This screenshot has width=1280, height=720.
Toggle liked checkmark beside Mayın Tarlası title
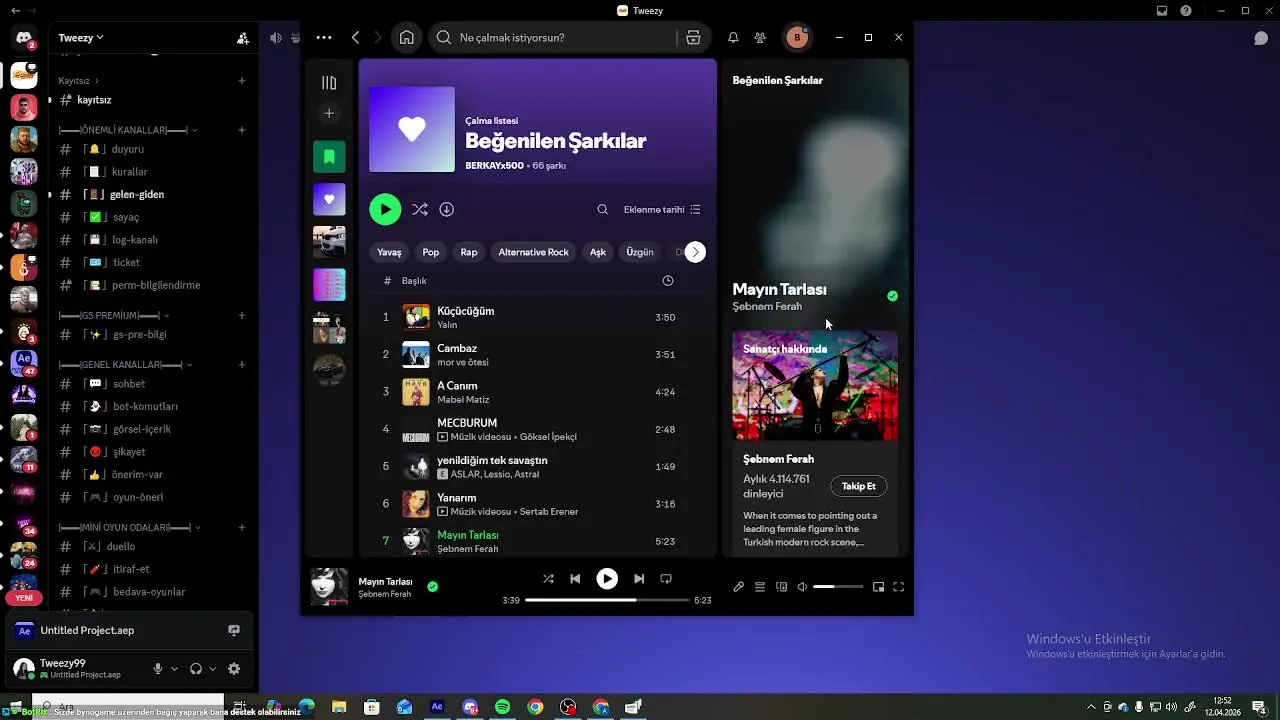coord(892,296)
